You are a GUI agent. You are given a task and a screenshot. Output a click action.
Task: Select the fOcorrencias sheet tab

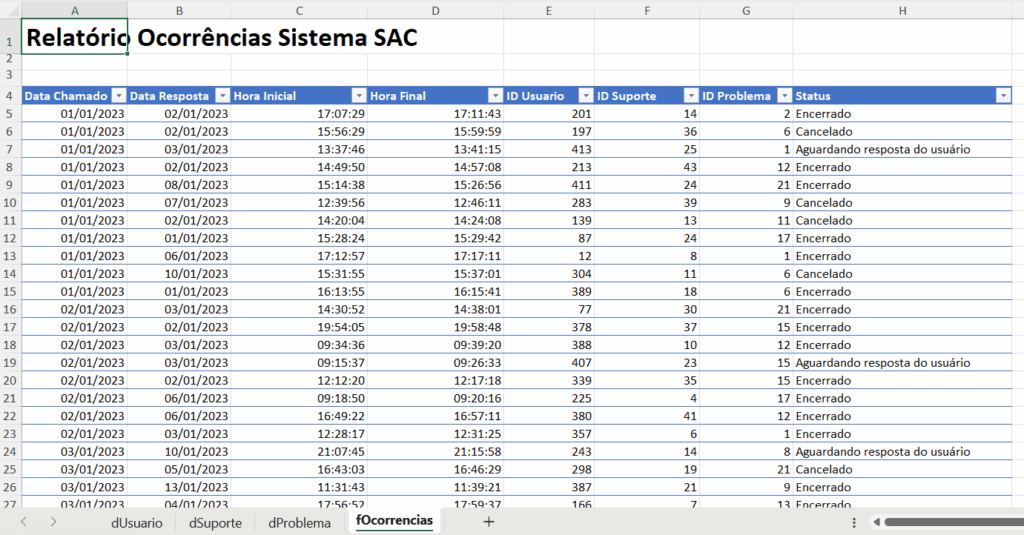pos(394,521)
